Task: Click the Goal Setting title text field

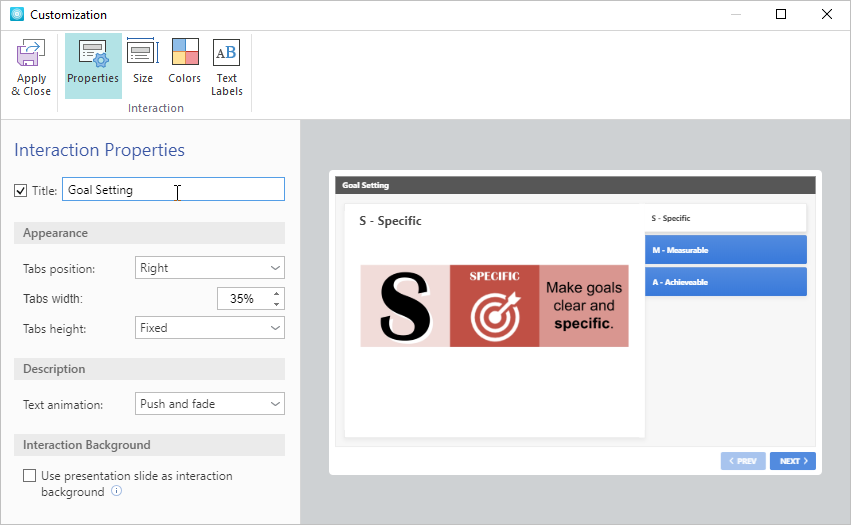Action: point(172,190)
